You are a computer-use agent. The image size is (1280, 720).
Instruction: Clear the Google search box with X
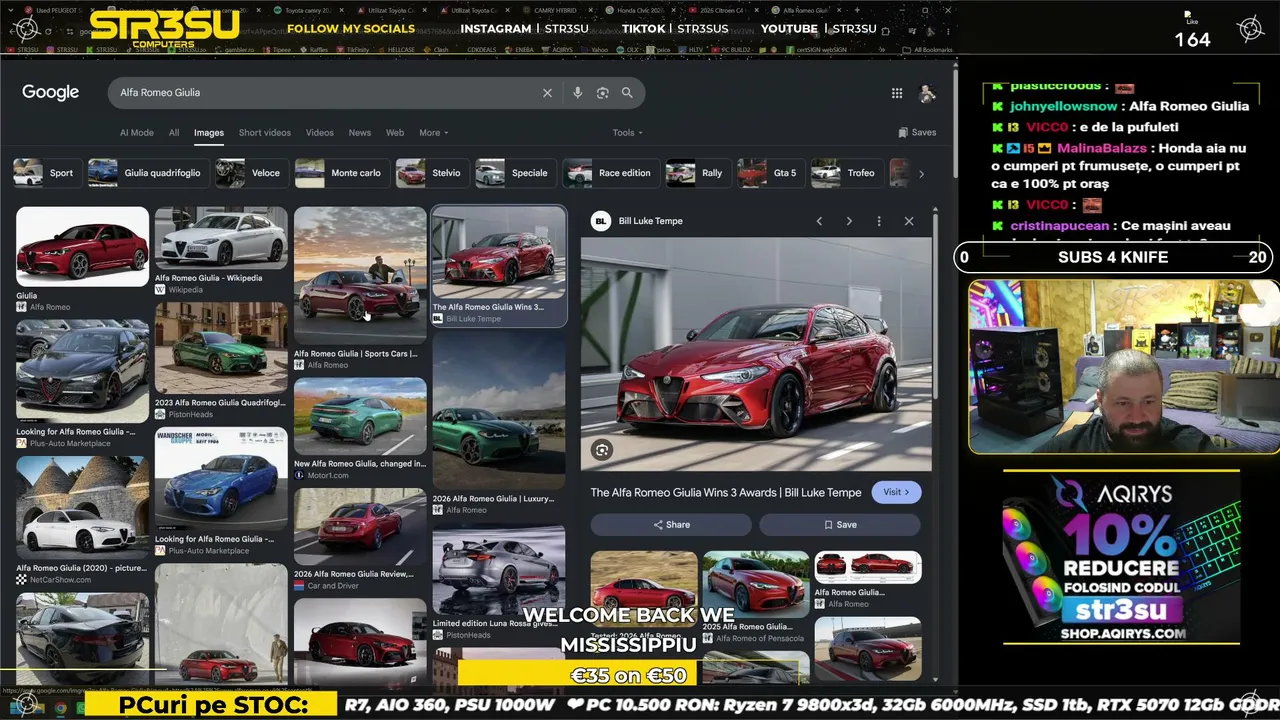[x=547, y=93]
